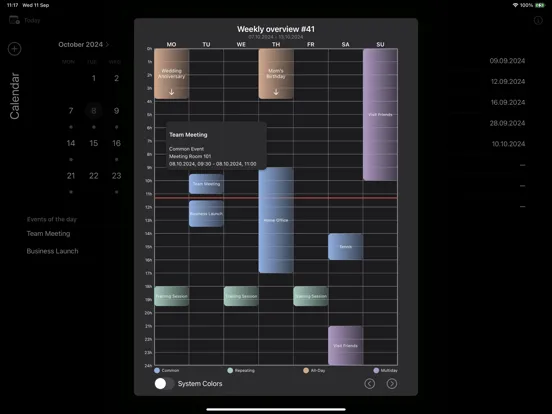
Task: Select day 23 in the October calendar
Action: (117, 176)
